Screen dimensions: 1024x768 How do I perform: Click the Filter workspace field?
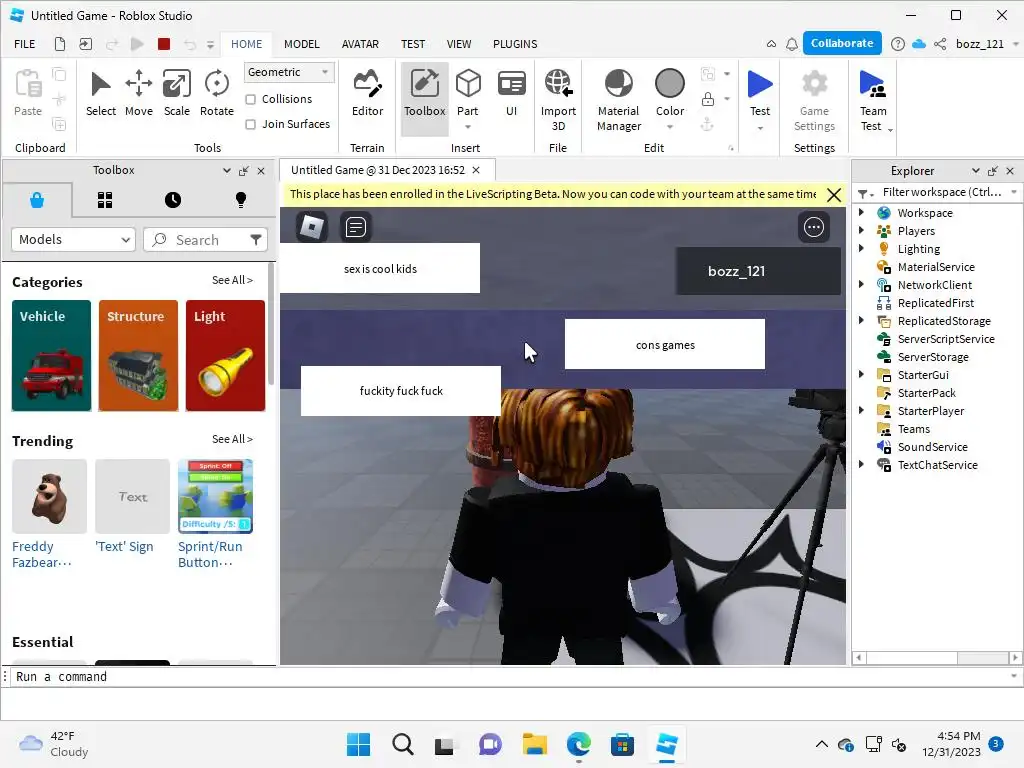(941, 192)
